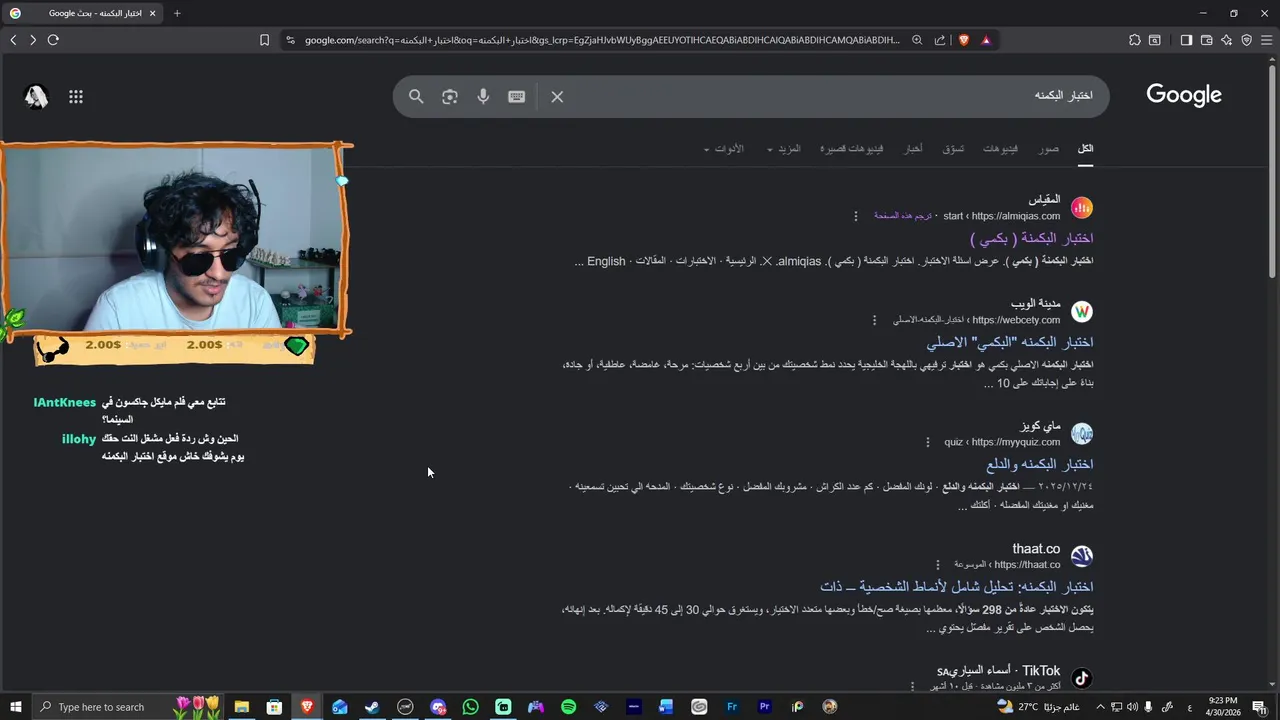Open result اختبار البكمنة ( بكمي )

point(1032,238)
